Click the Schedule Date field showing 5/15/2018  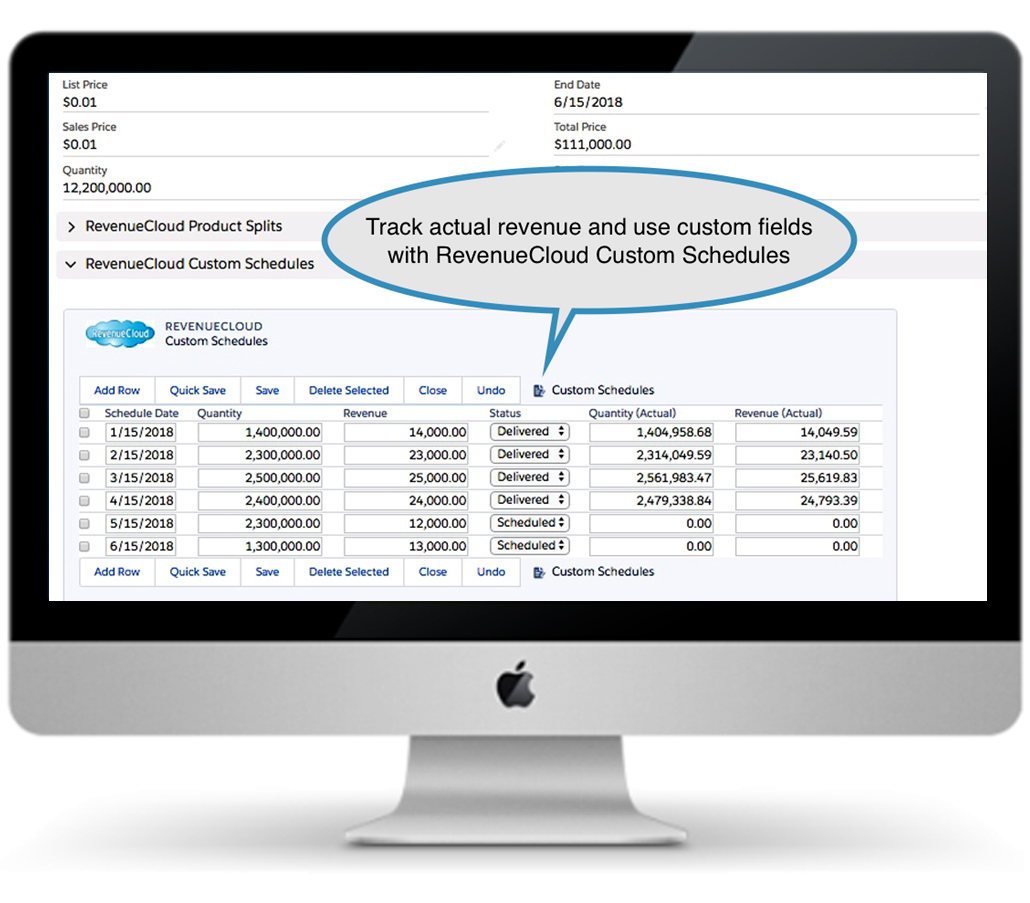tap(141, 523)
